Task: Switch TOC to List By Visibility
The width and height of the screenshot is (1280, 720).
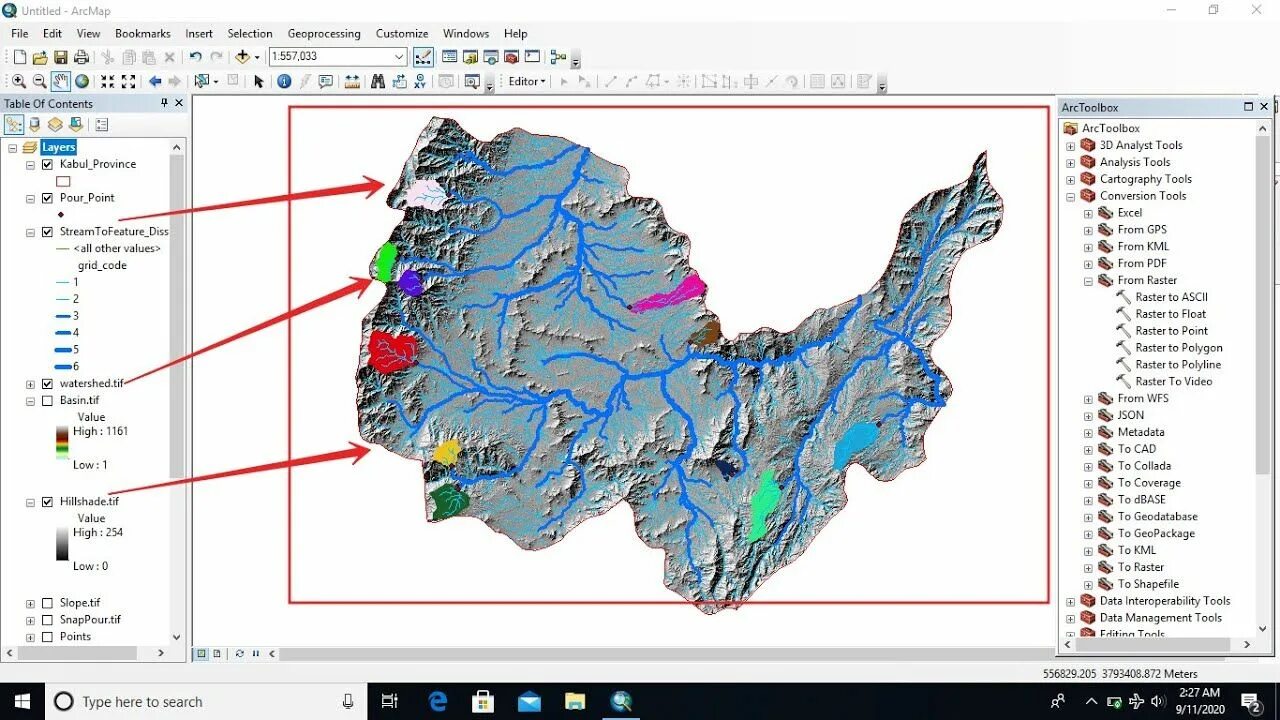Action: pos(55,125)
